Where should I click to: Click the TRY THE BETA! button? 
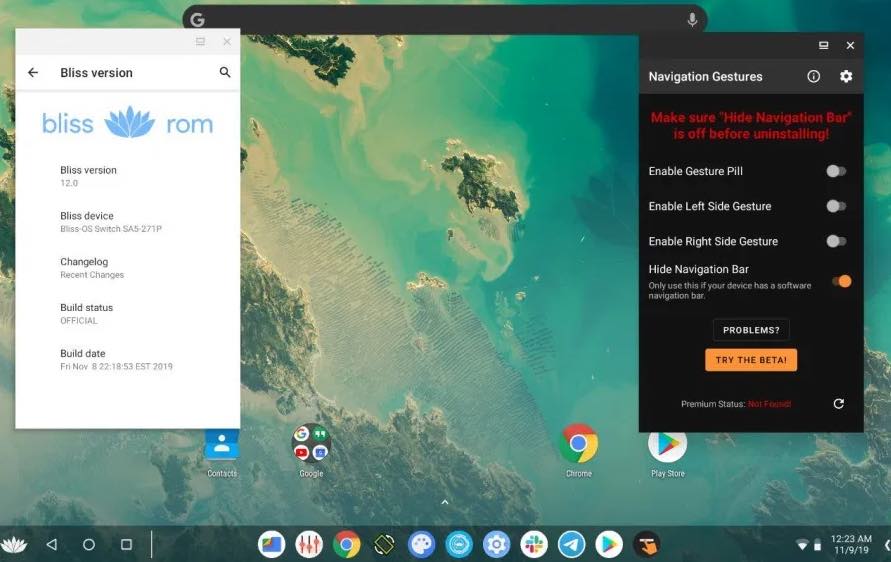(x=751, y=360)
